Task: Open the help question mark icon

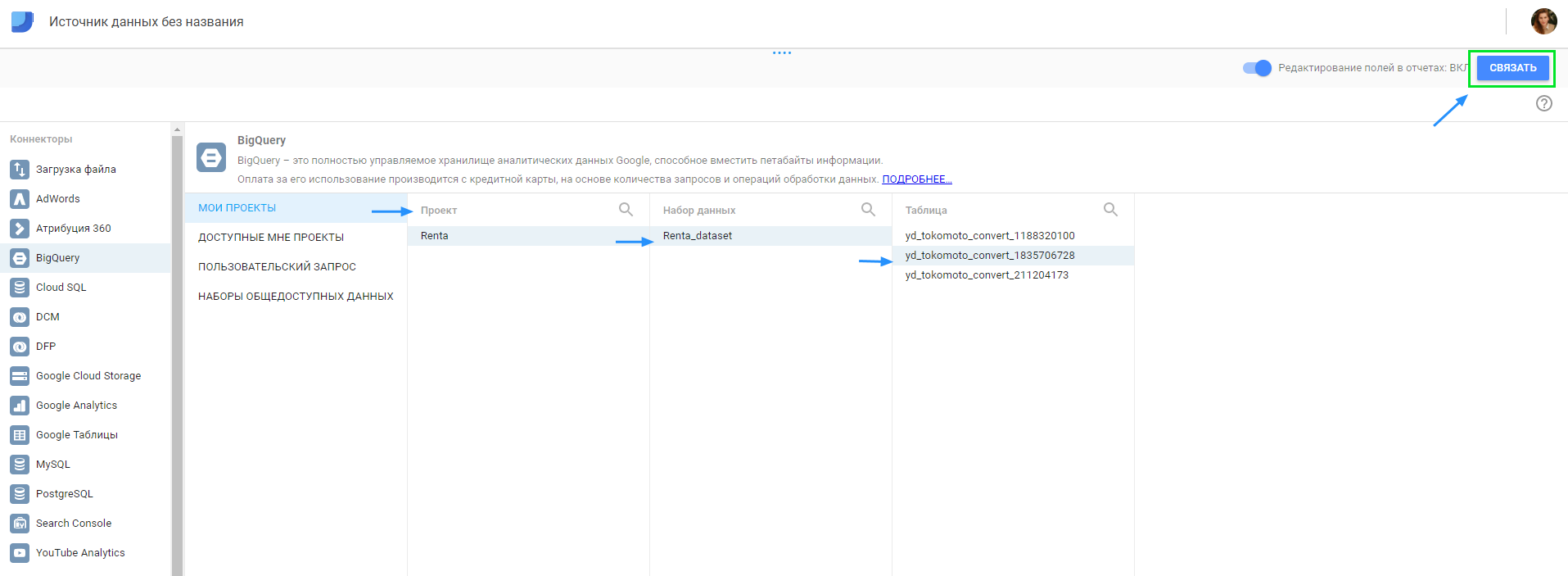Action: coord(1543,103)
